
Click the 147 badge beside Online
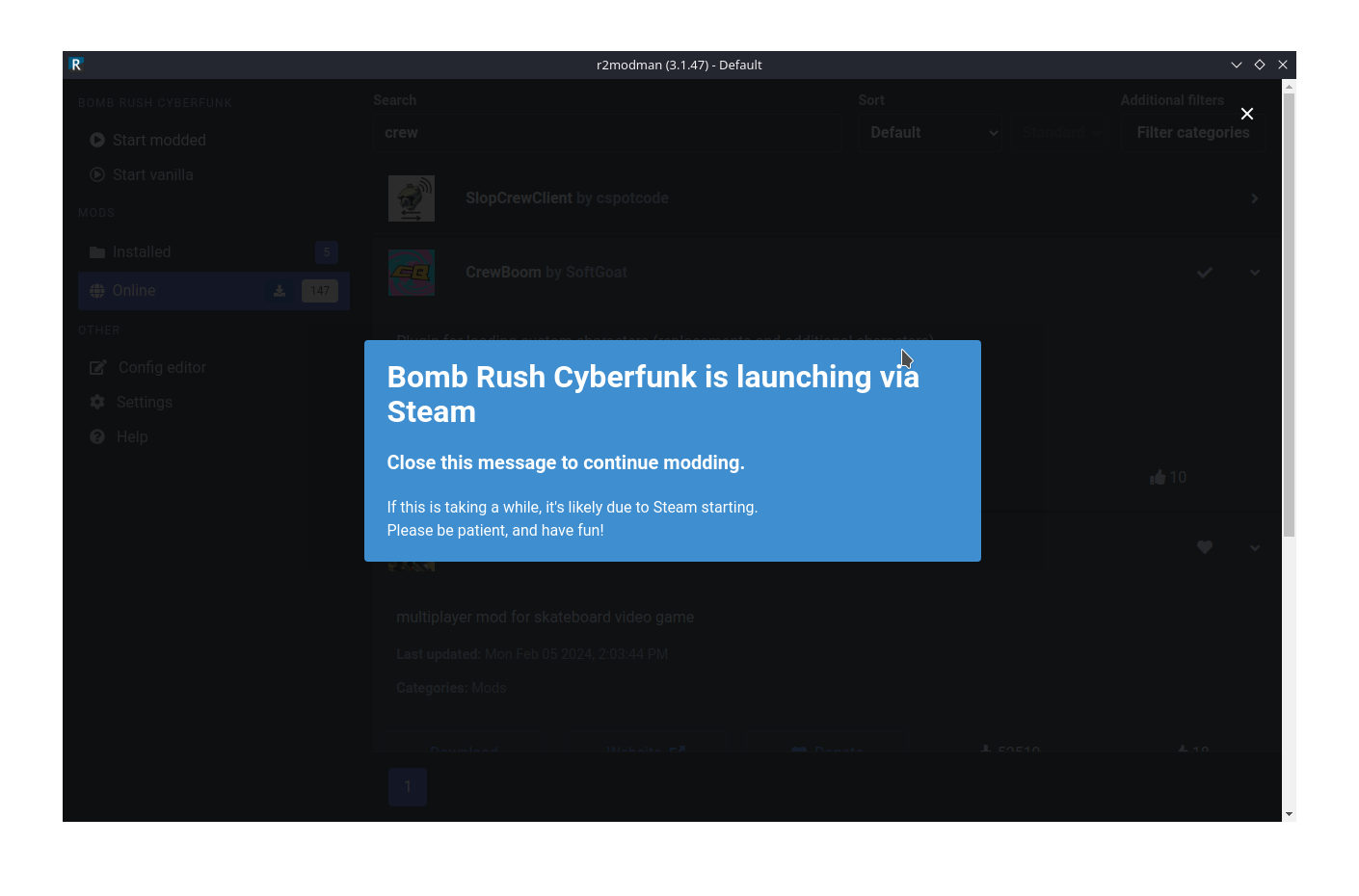(320, 291)
